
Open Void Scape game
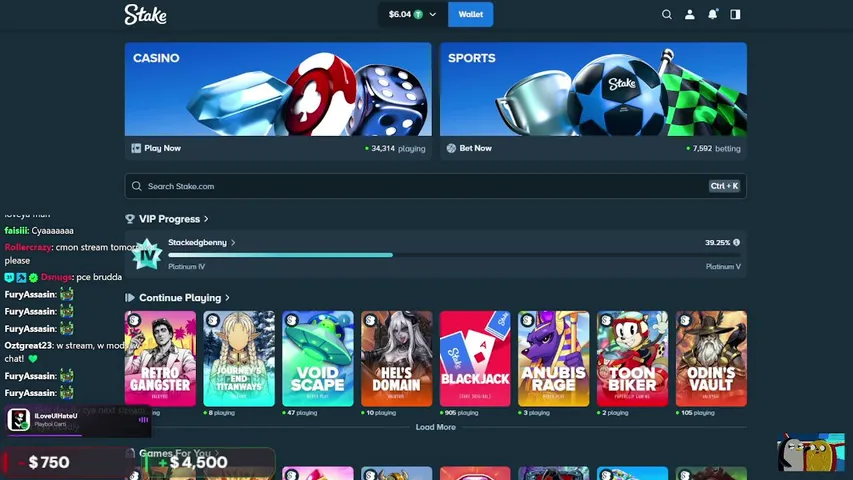[318, 359]
